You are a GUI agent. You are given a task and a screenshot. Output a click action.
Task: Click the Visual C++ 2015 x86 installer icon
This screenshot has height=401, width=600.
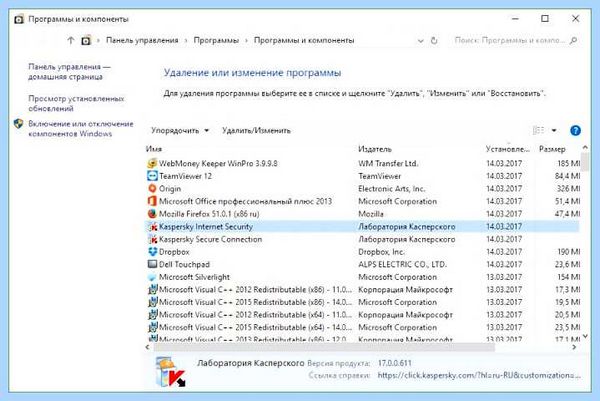tap(153, 302)
